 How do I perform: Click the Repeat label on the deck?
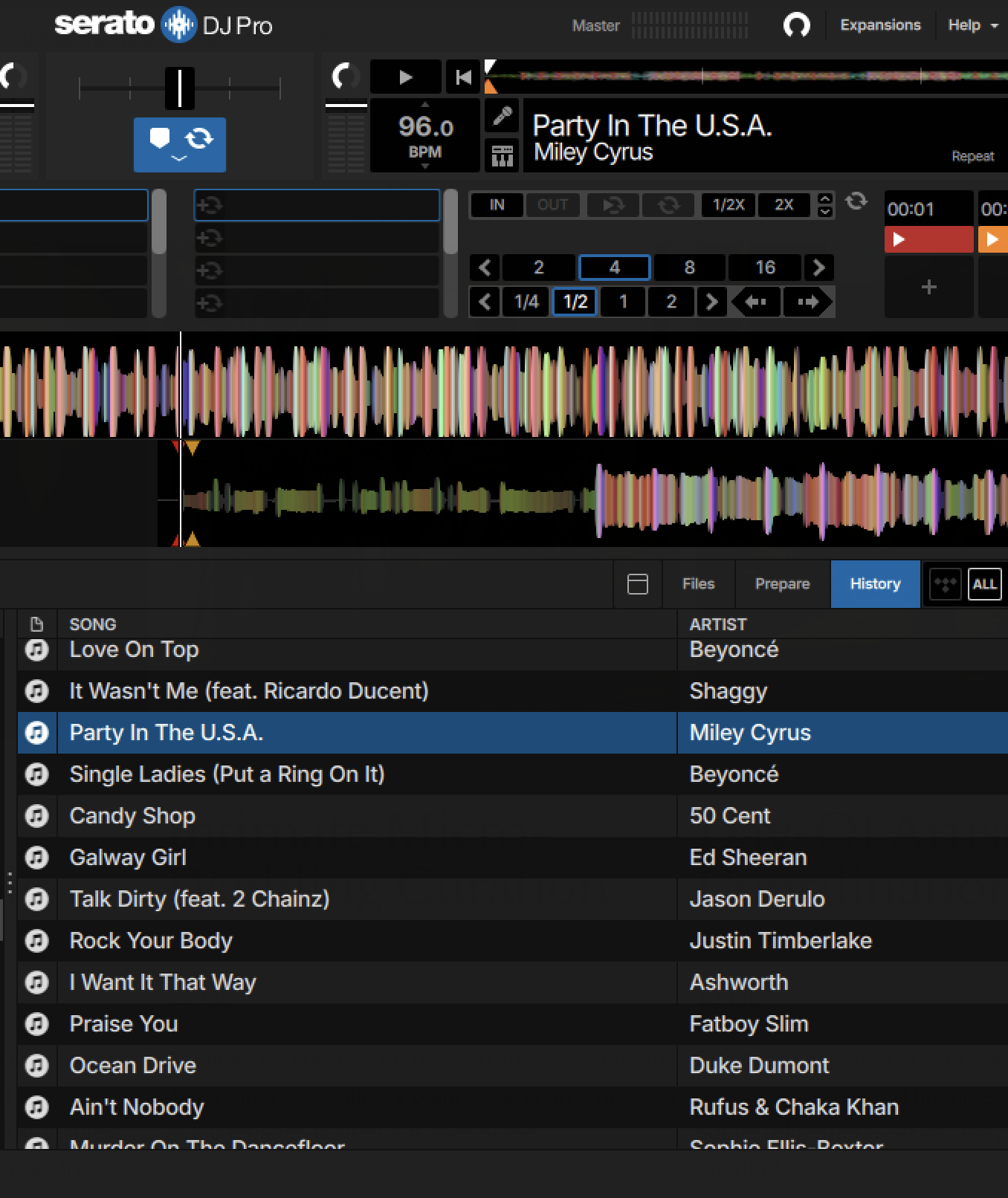pyautogui.click(x=972, y=156)
